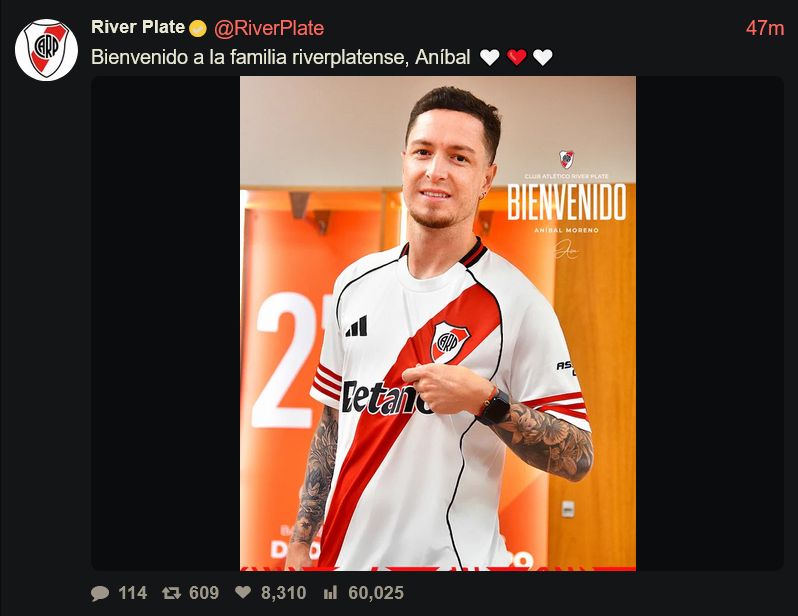Viewport: 798px width, 616px height.
Task: Open the 47m timestamp link
Action: 765,28
